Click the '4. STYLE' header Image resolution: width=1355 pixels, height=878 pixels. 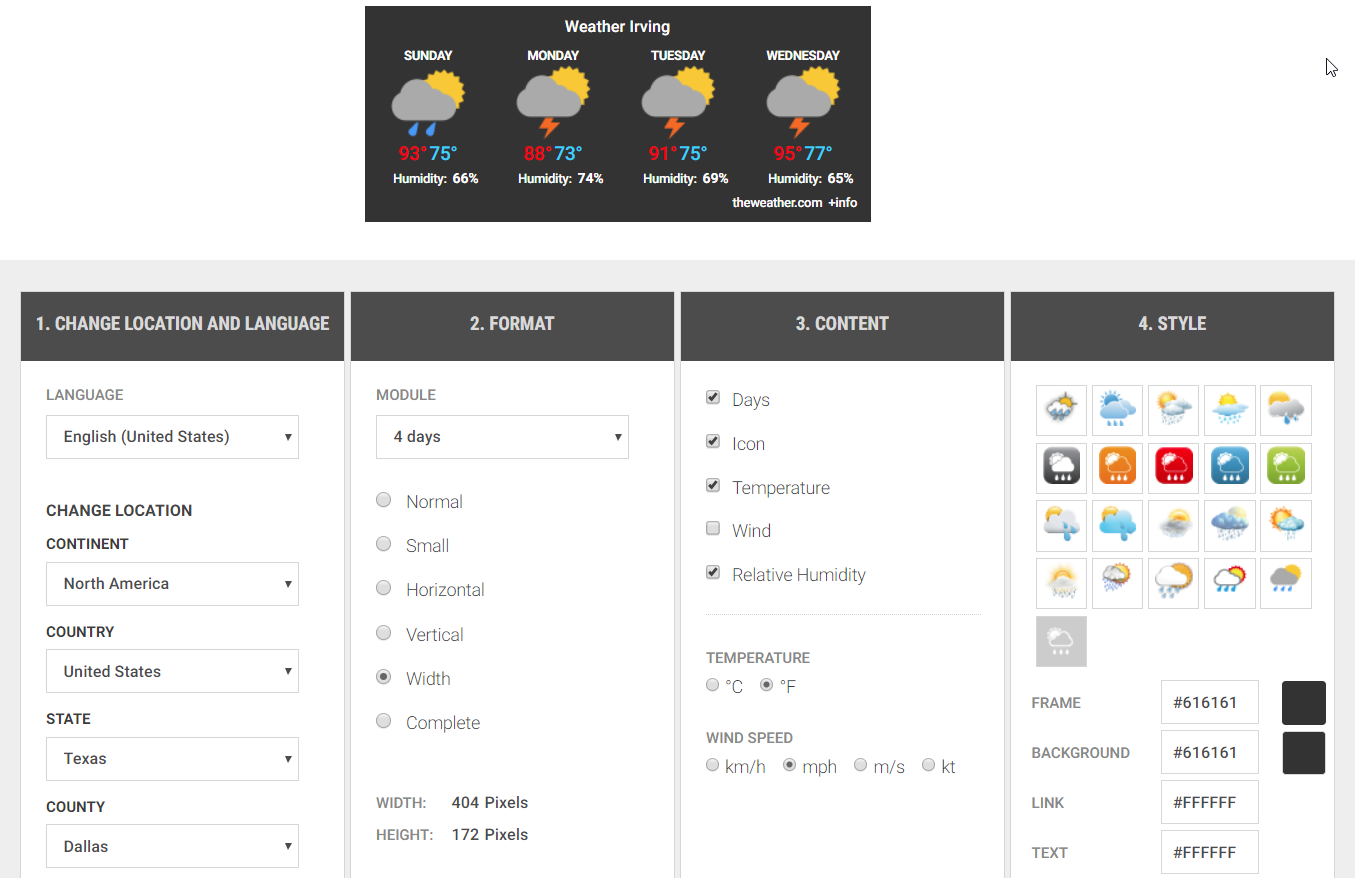point(1172,326)
